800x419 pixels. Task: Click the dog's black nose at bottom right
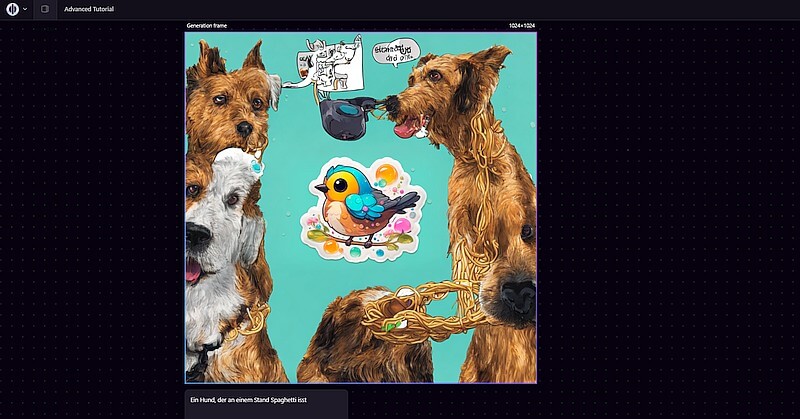[518, 294]
